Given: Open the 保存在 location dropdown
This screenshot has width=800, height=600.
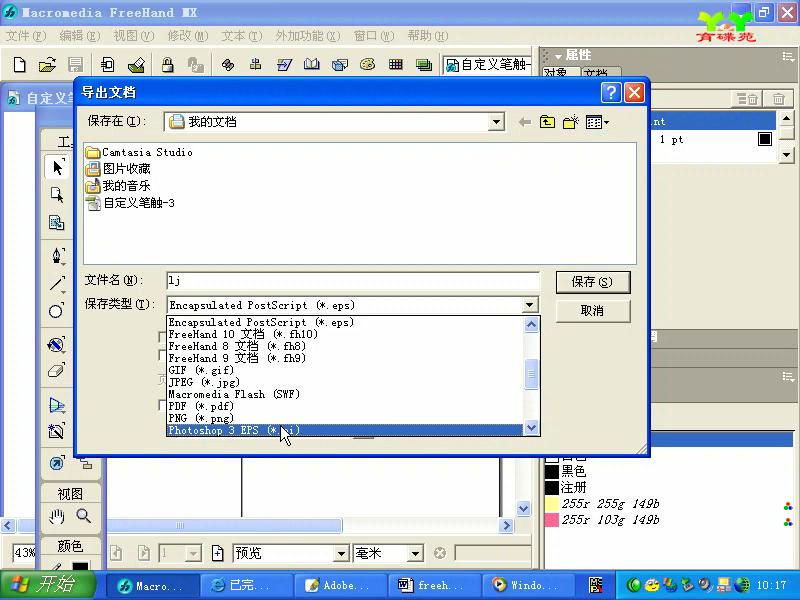Looking at the screenshot, I should pos(495,122).
